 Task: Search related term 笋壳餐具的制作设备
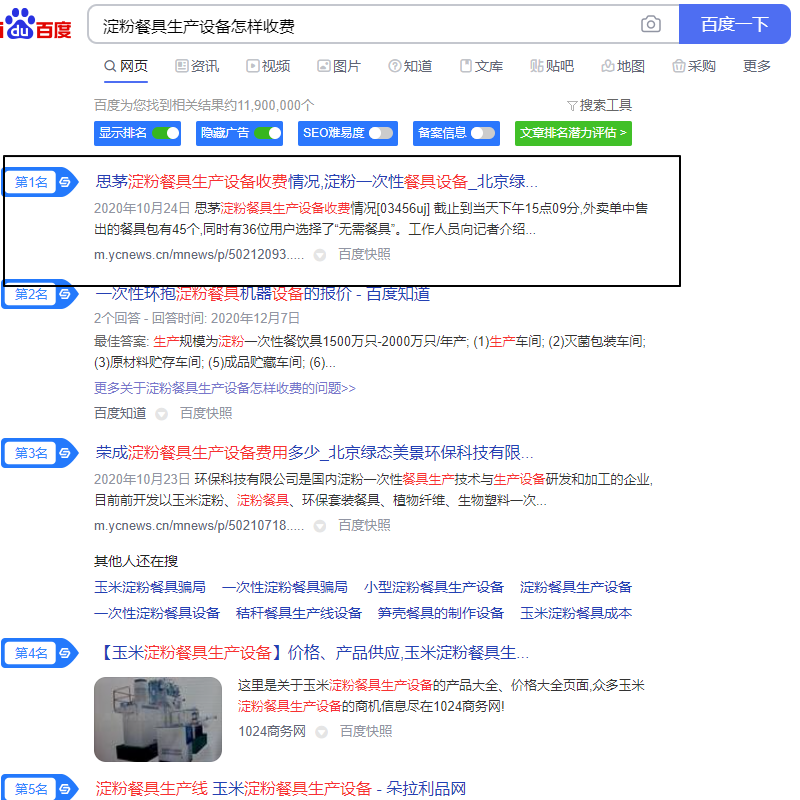[441, 613]
